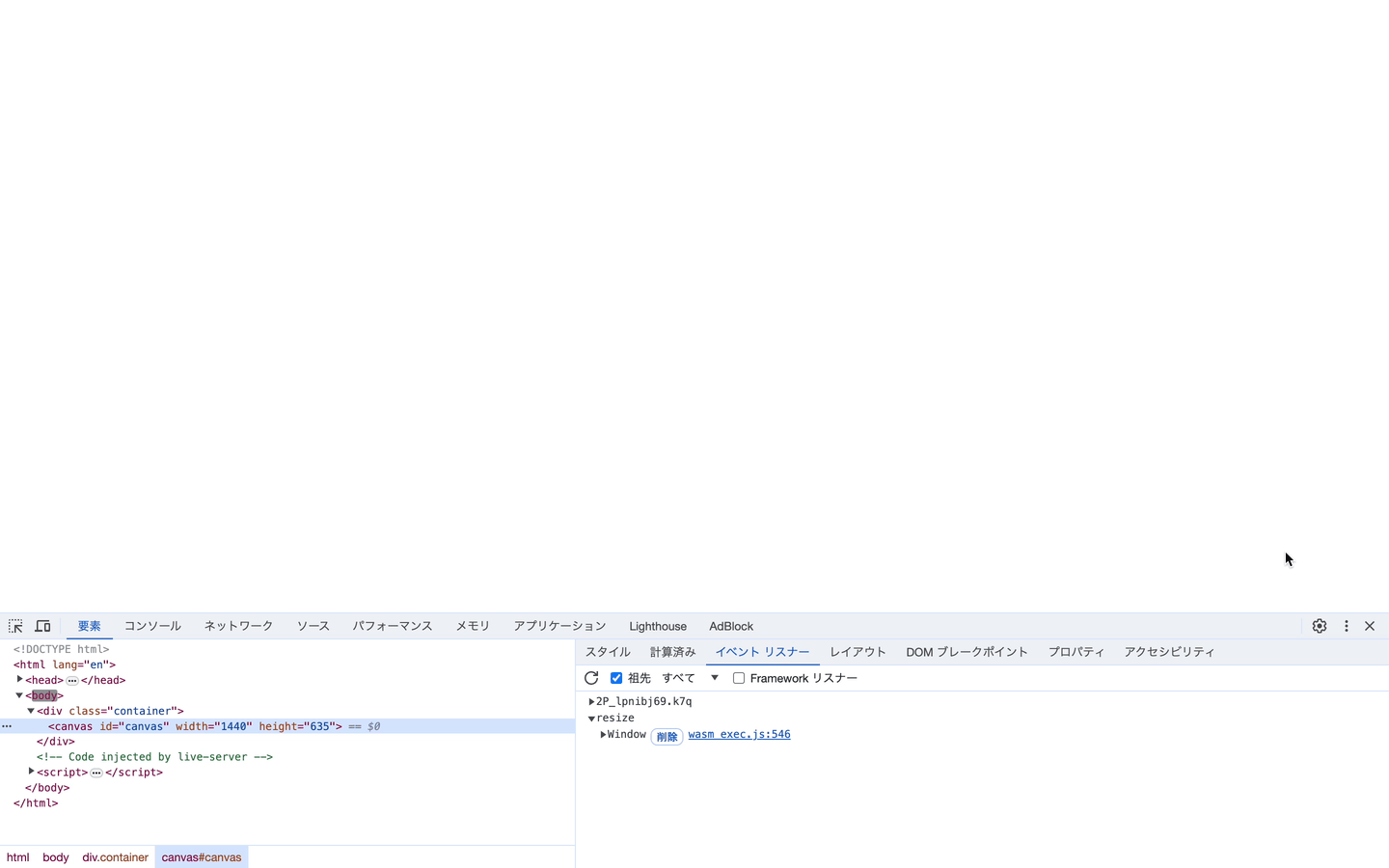Open the アプリケーション tab

coord(559,626)
